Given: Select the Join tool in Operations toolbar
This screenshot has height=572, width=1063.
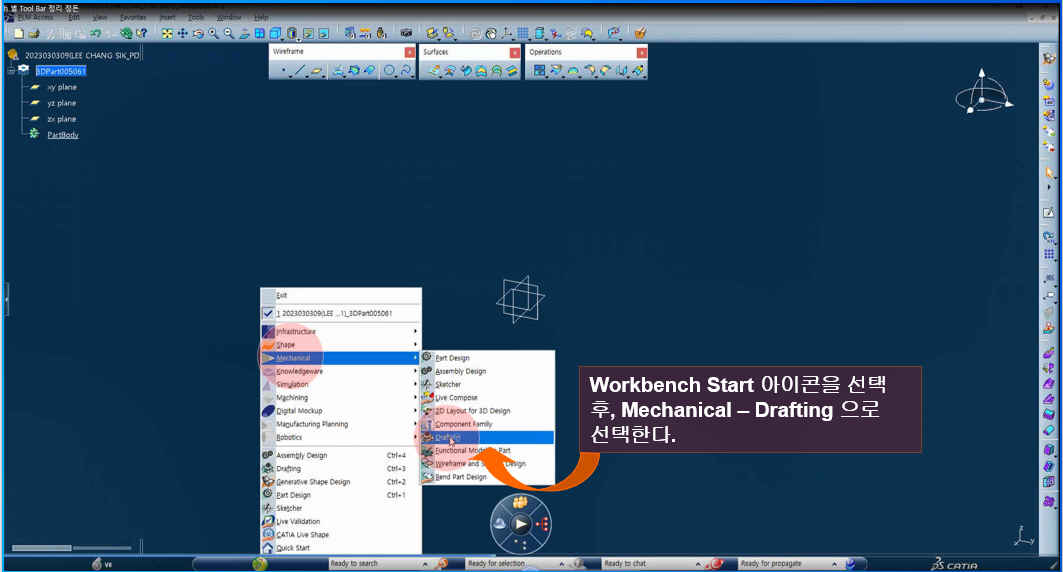Looking at the screenshot, I should [538, 70].
